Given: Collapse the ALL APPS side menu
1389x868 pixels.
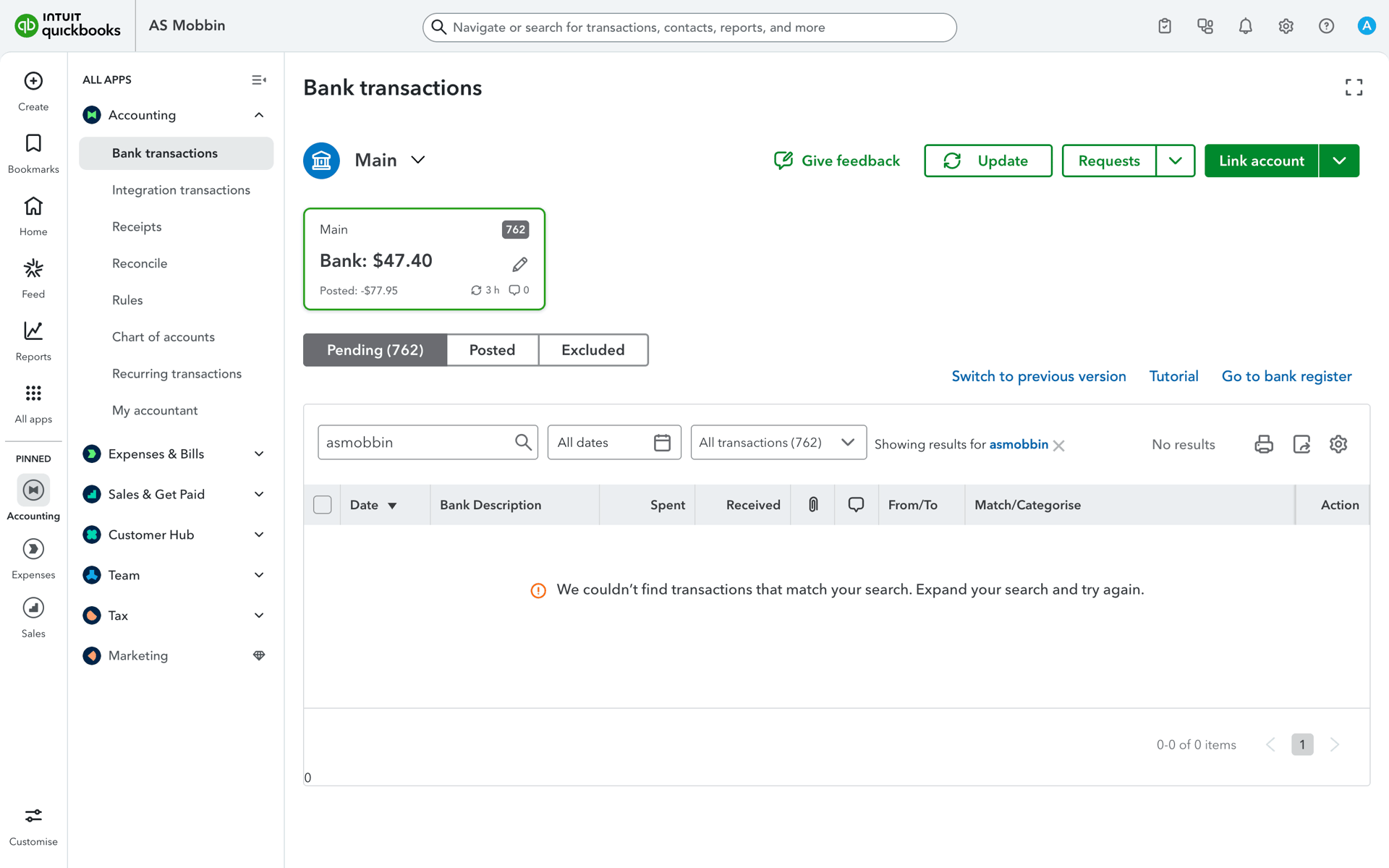Looking at the screenshot, I should tap(258, 80).
